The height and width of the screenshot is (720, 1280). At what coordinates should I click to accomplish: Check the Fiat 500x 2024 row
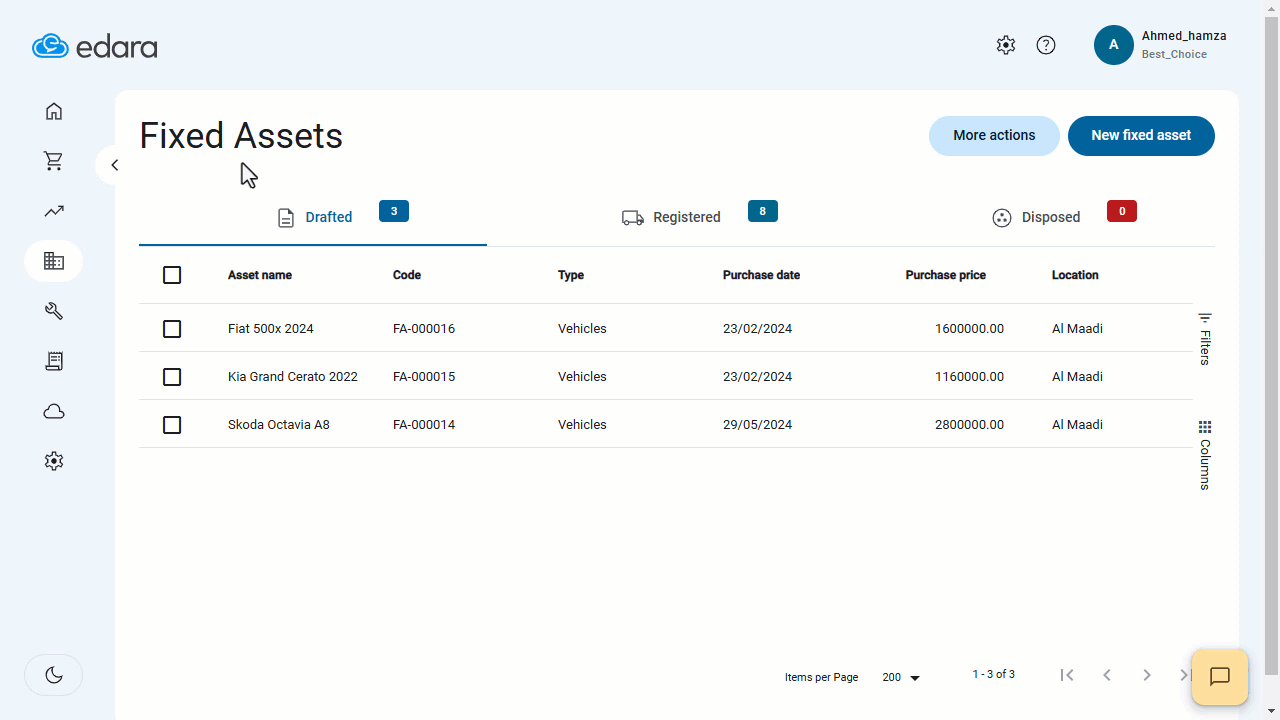click(172, 329)
